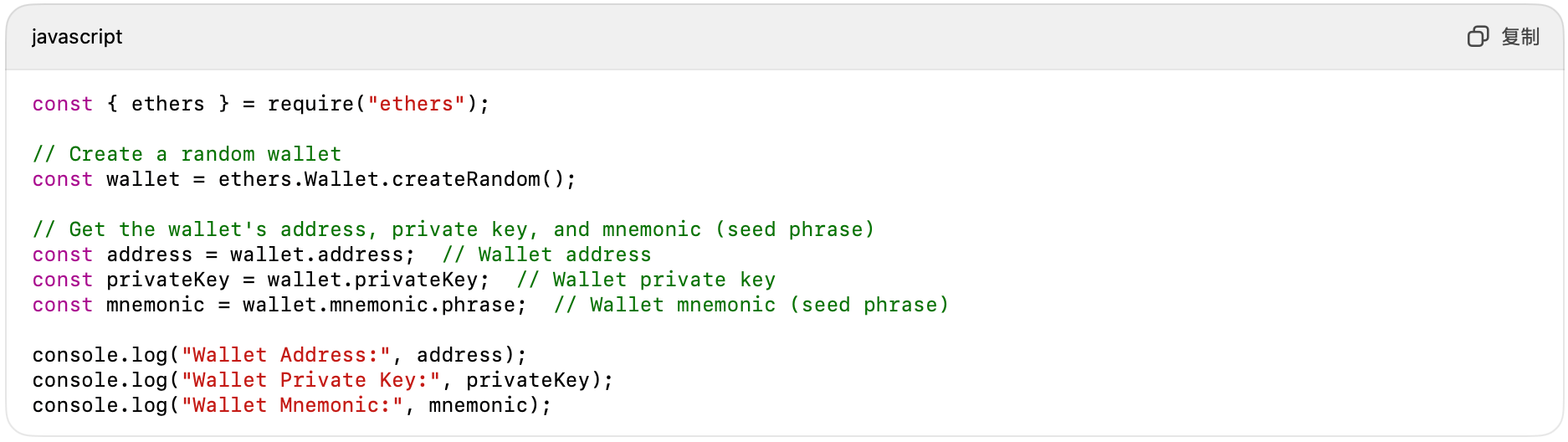The width and height of the screenshot is (1568, 442).
Task: Click the copy icon in code header
Action: 1478,37
